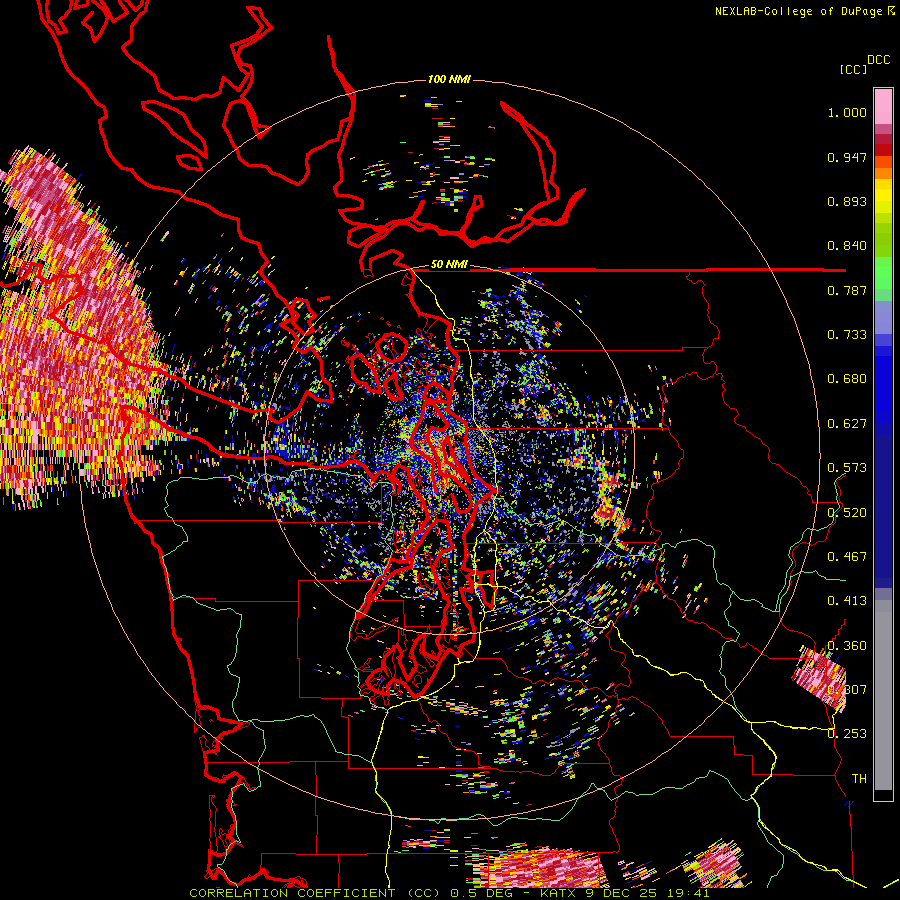Click the 0.413 legend value
Viewport: 900px width, 900px height.
click(x=847, y=601)
